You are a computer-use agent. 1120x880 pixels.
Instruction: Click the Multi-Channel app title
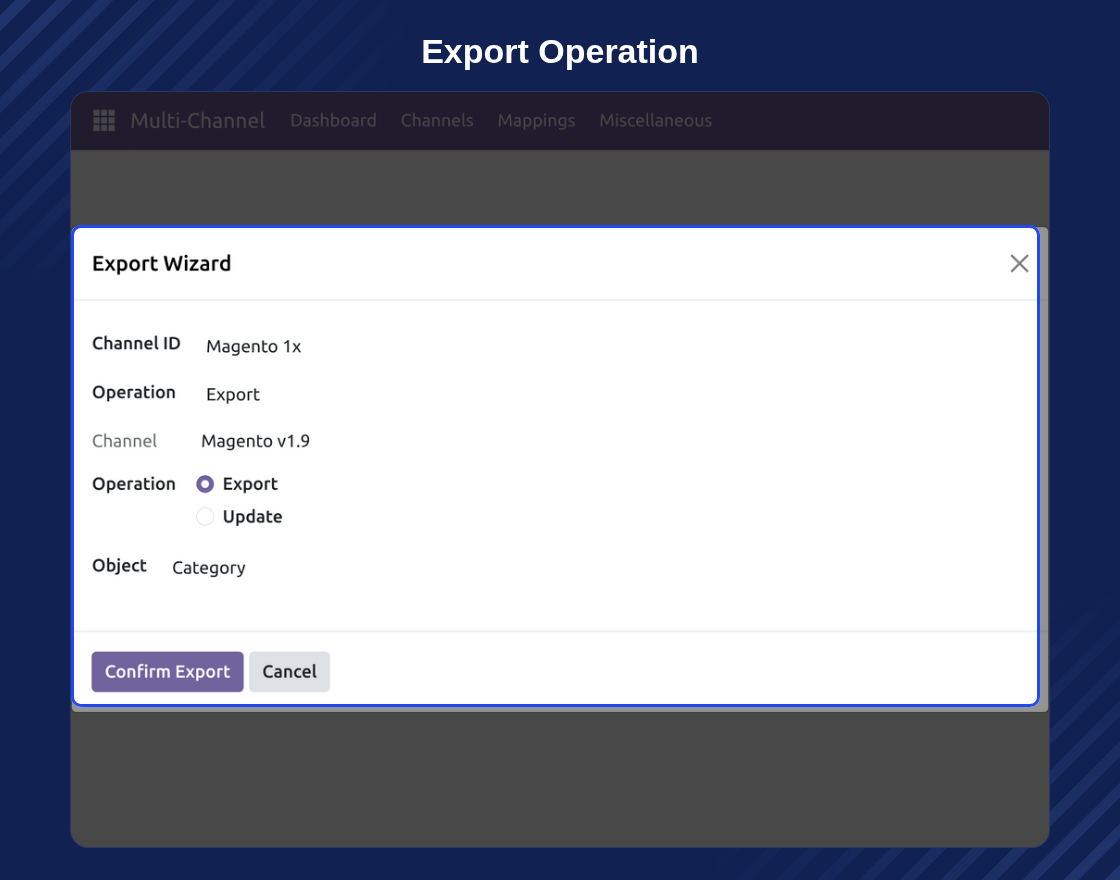coord(198,121)
